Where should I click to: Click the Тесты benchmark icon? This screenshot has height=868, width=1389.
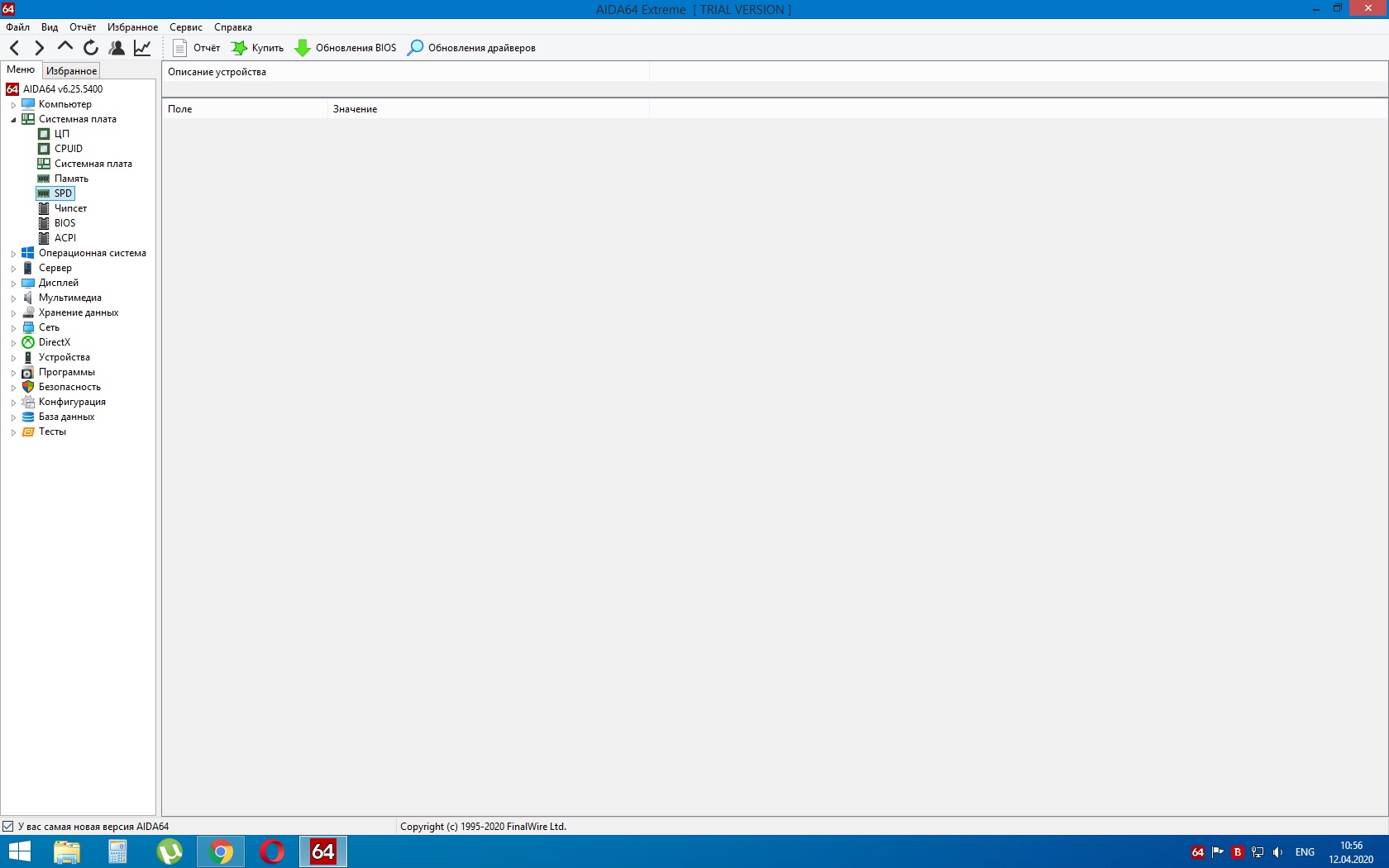click(x=28, y=432)
